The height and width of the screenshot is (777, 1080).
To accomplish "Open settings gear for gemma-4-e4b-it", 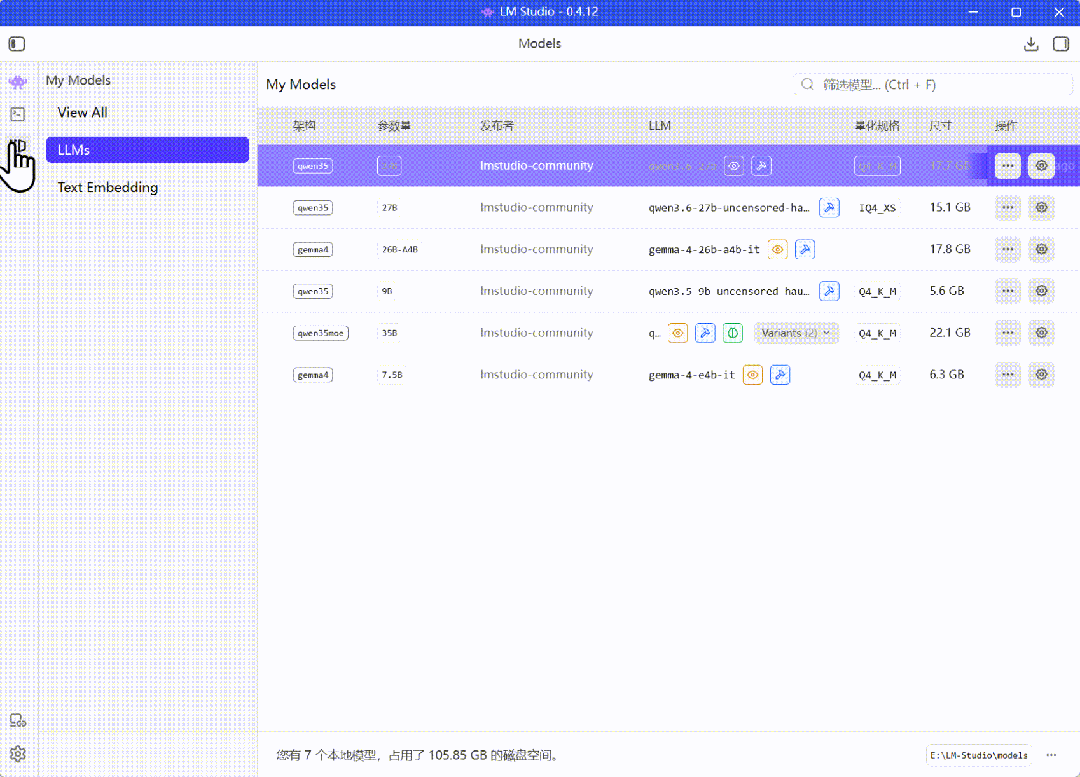I will coord(1041,375).
